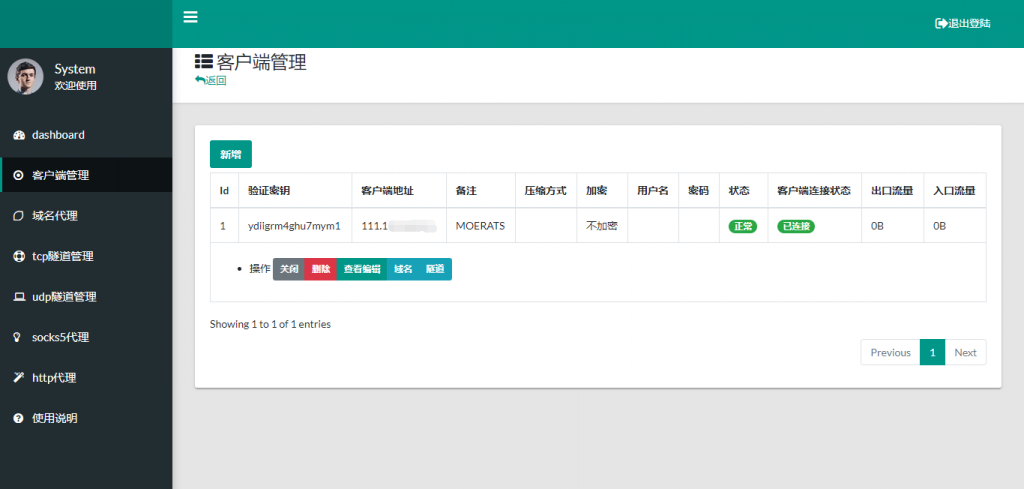The image size is (1024, 489).
Task: Open the 使用说明 help menu item
Action: point(54,418)
